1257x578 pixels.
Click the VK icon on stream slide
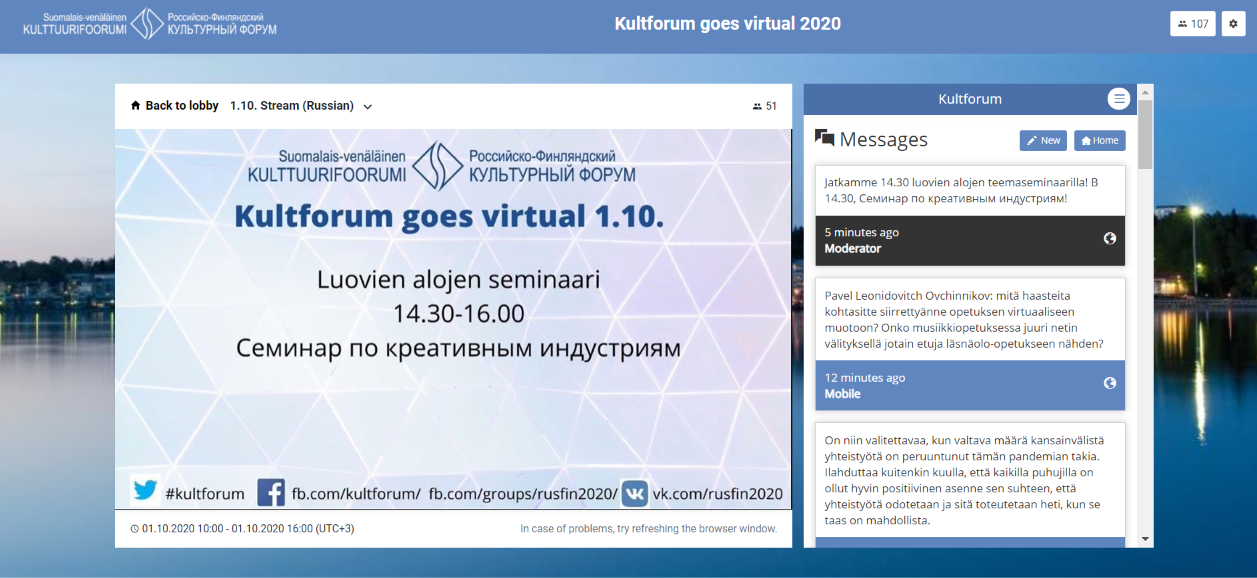point(635,493)
